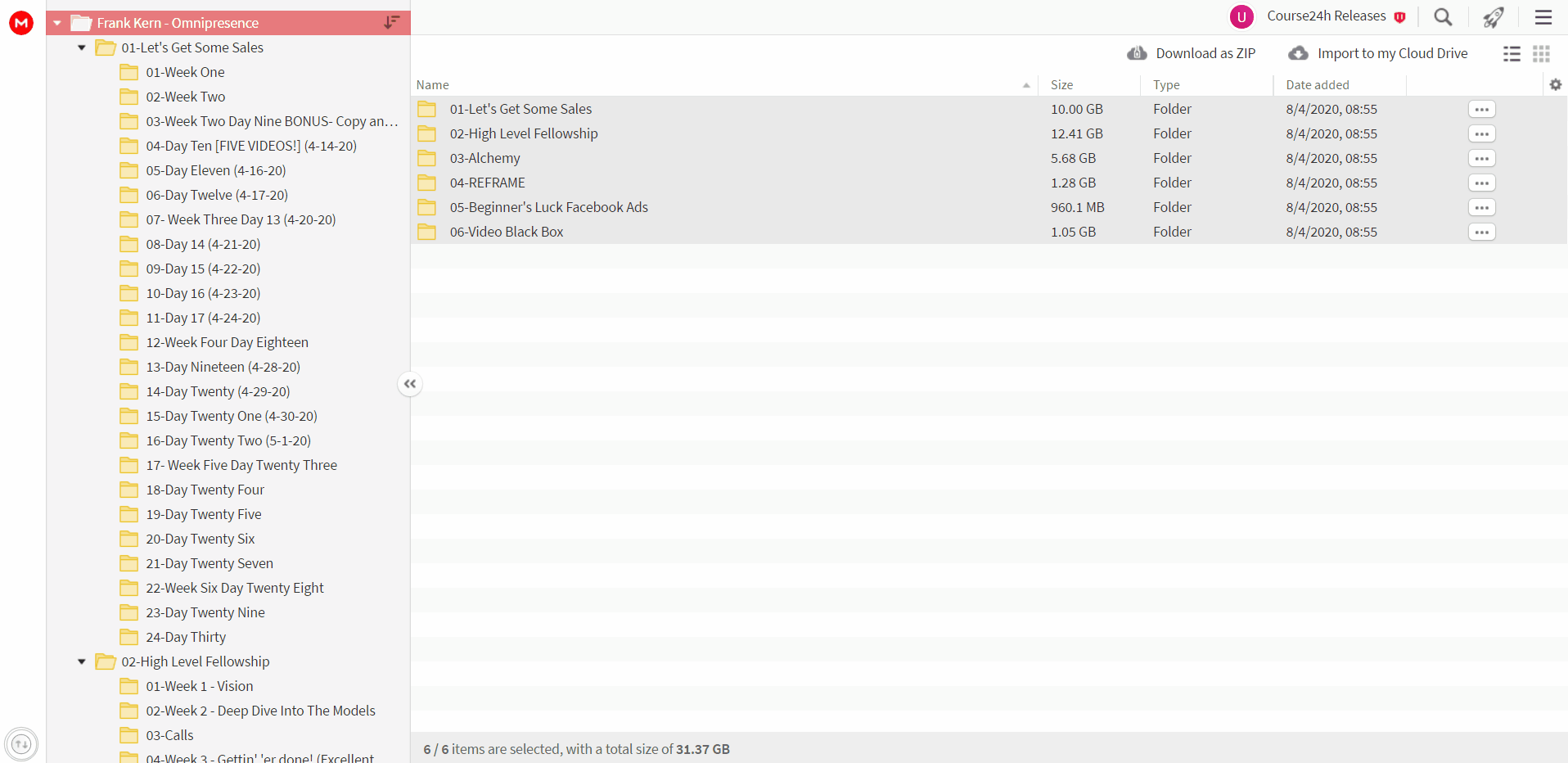The height and width of the screenshot is (763, 1568).
Task: Open 16-Day Twenty Two (5-1-20)
Action: click(228, 440)
